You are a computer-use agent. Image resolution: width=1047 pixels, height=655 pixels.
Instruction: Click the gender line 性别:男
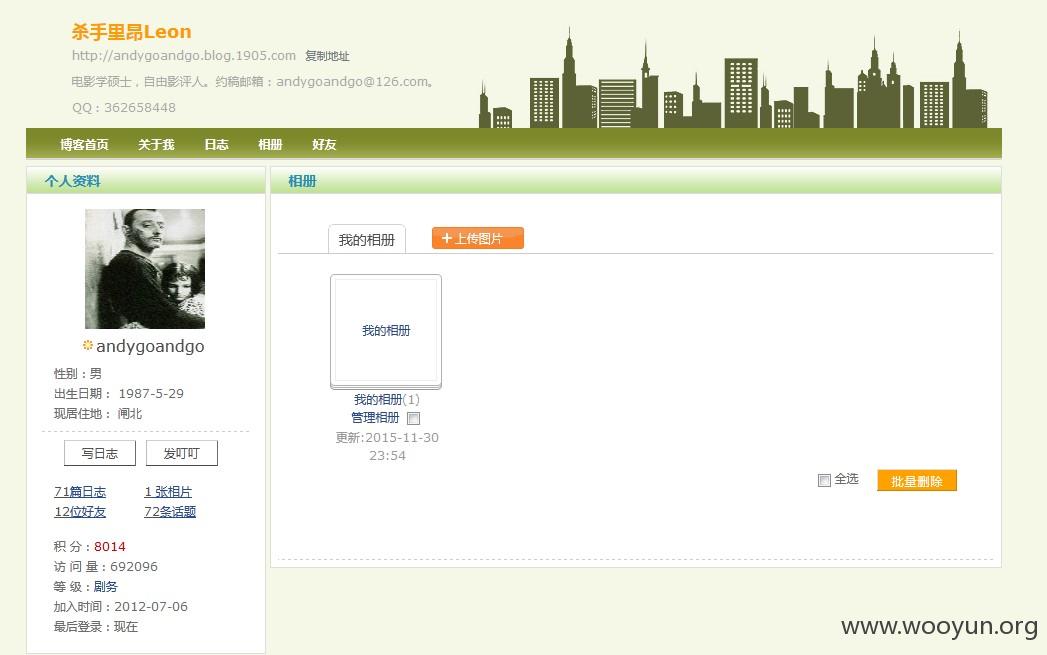click(78, 373)
